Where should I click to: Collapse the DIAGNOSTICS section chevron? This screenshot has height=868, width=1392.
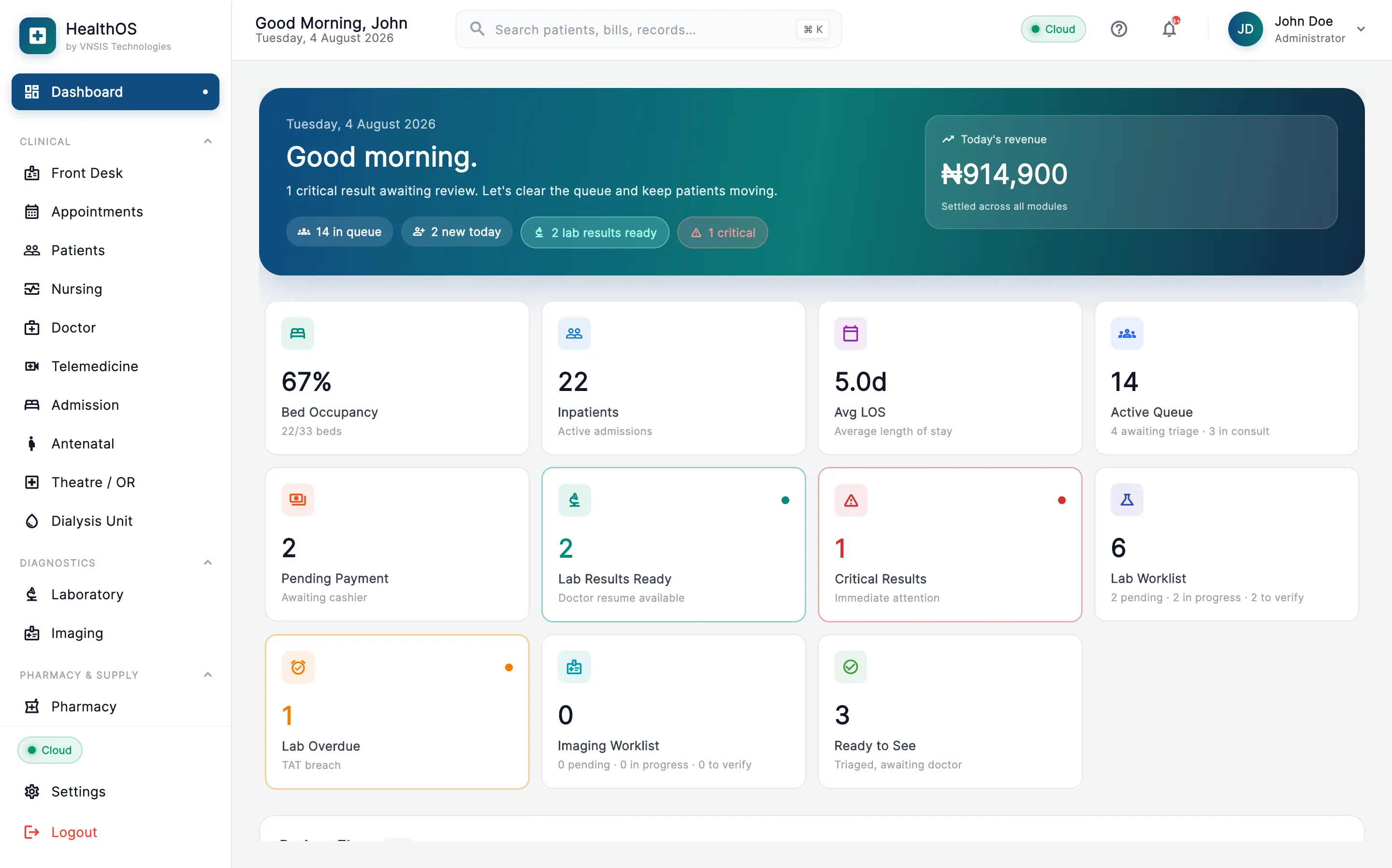pyautogui.click(x=208, y=563)
